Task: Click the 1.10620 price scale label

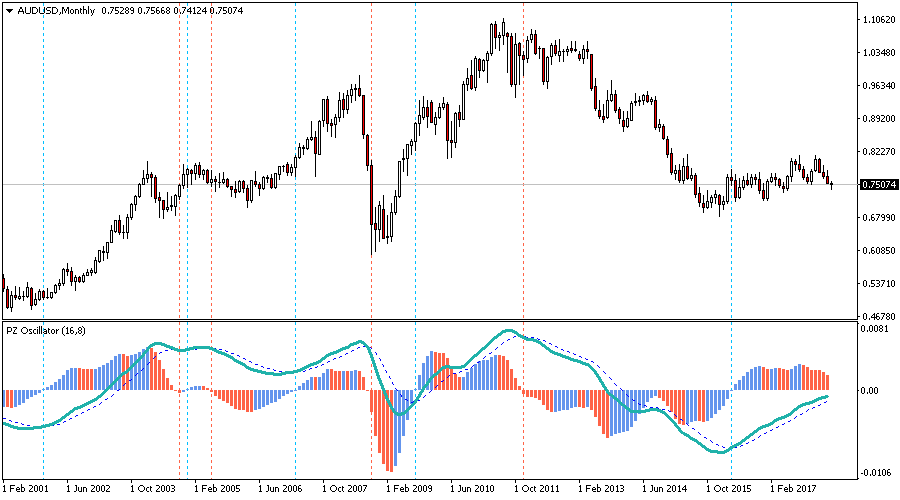Action: [878, 20]
